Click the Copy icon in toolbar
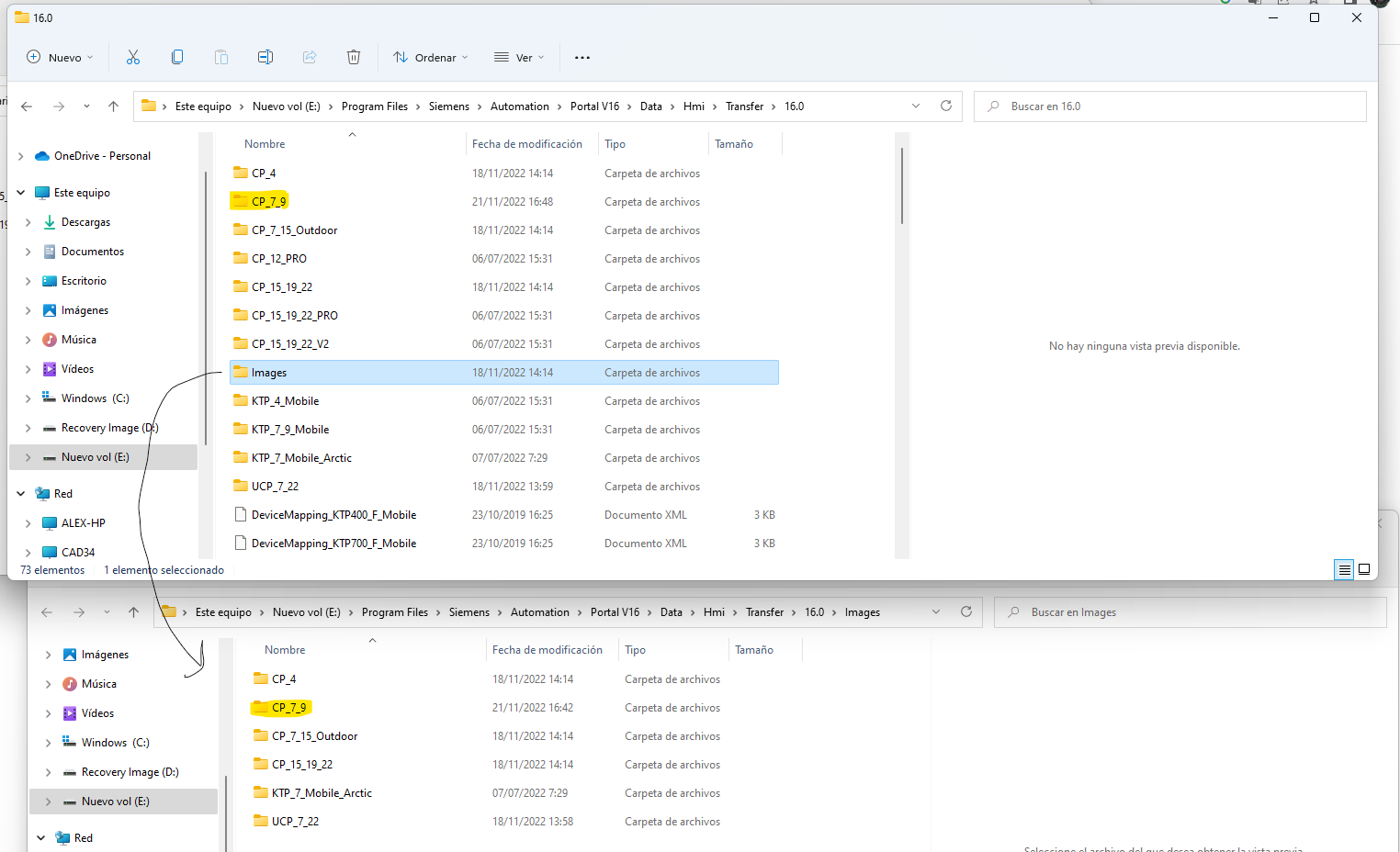1400x852 pixels. [177, 57]
